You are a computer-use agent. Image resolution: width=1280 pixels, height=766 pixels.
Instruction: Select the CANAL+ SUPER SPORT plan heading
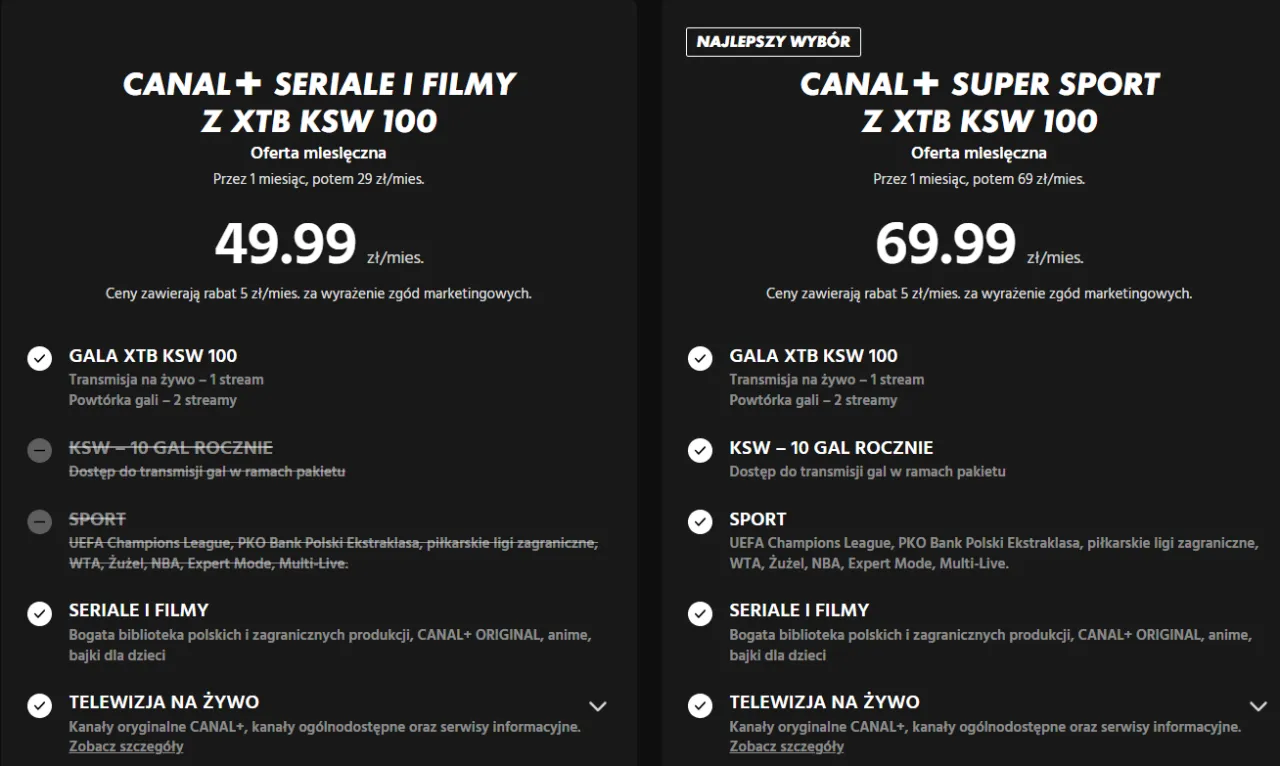(x=978, y=101)
